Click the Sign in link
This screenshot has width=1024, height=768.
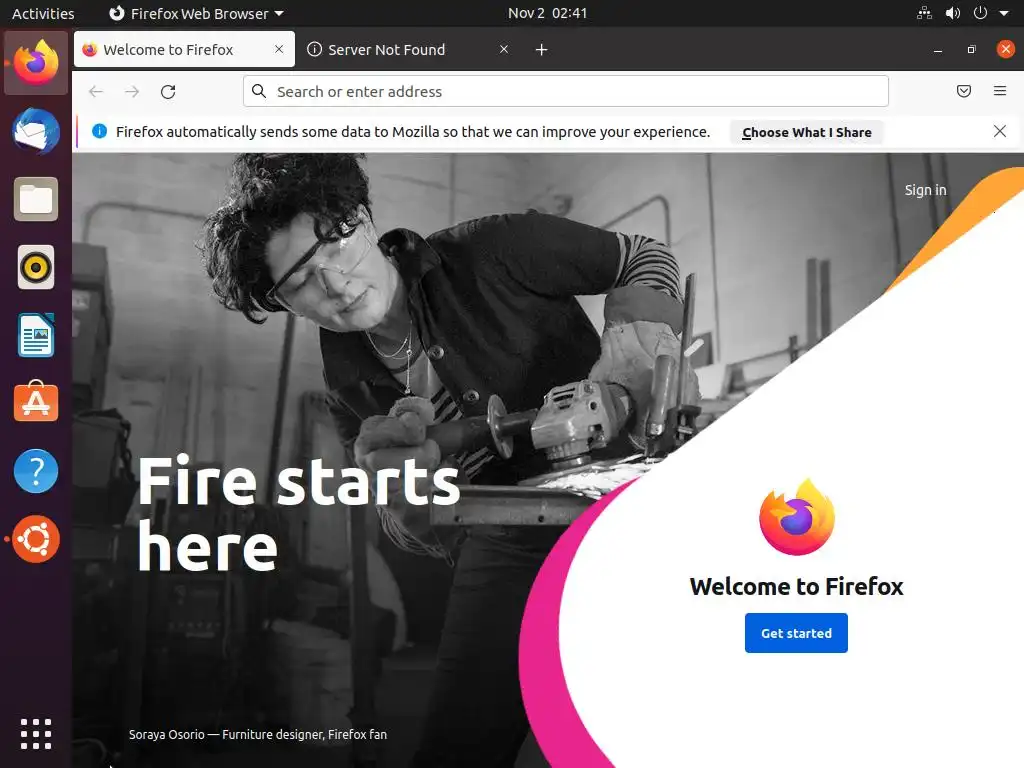pos(925,190)
